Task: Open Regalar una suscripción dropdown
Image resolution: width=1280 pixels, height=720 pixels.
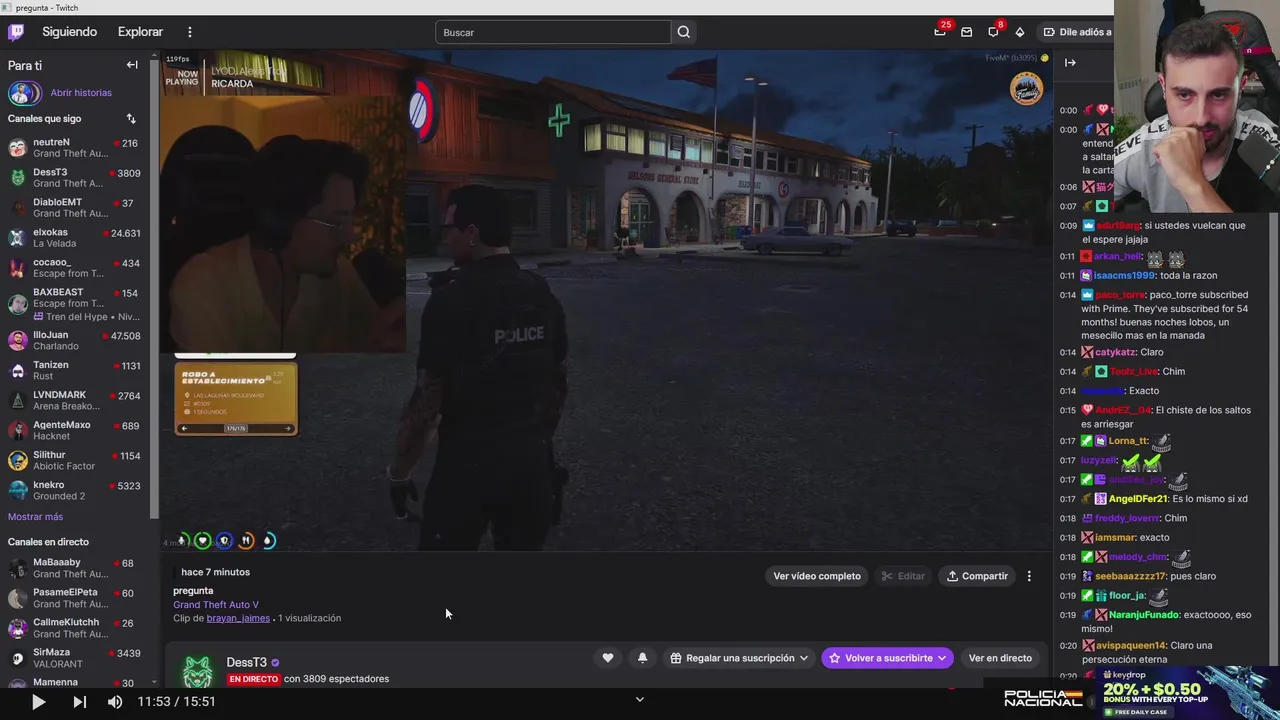Action: click(x=739, y=658)
